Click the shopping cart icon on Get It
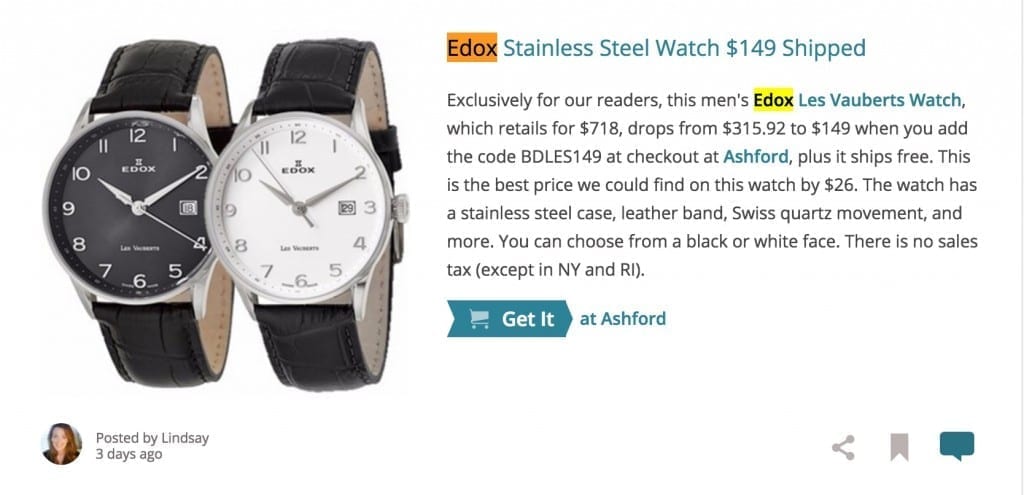 pos(479,319)
